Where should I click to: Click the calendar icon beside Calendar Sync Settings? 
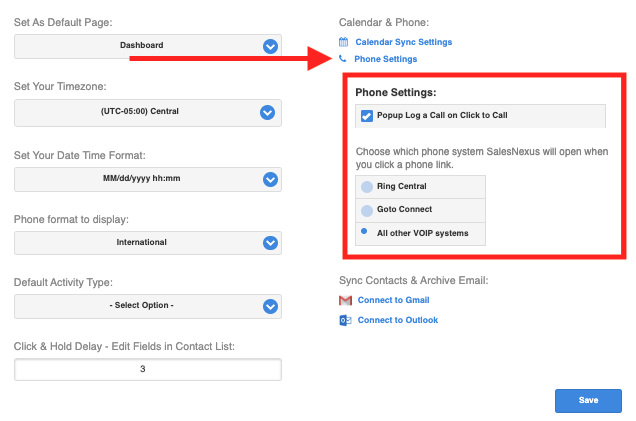[x=345, y=42]
